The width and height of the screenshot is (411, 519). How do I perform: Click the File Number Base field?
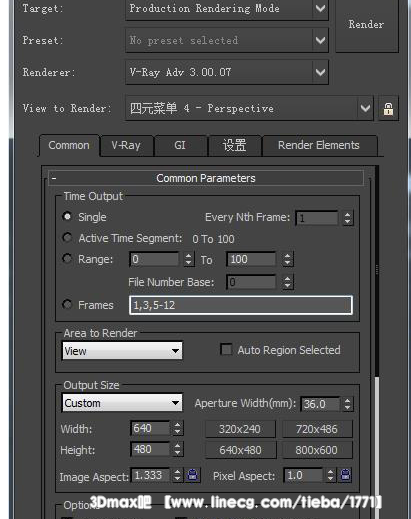pos(251,282)
